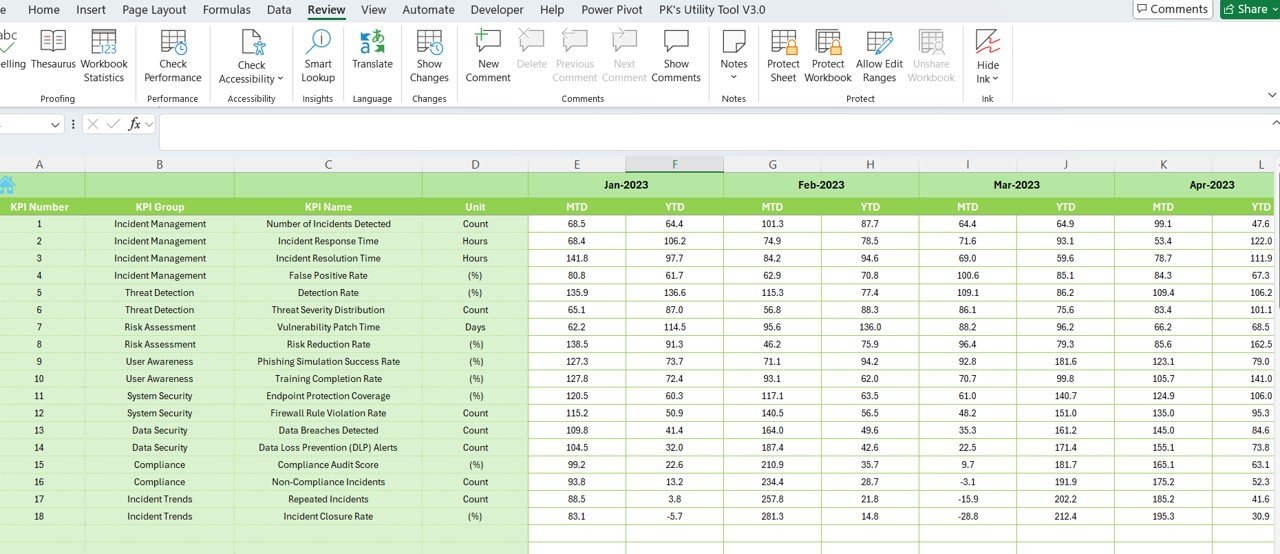Click Protect Sheet
Image resolution: width=1280 pixels, height=554 pixels.
(783, 56)
